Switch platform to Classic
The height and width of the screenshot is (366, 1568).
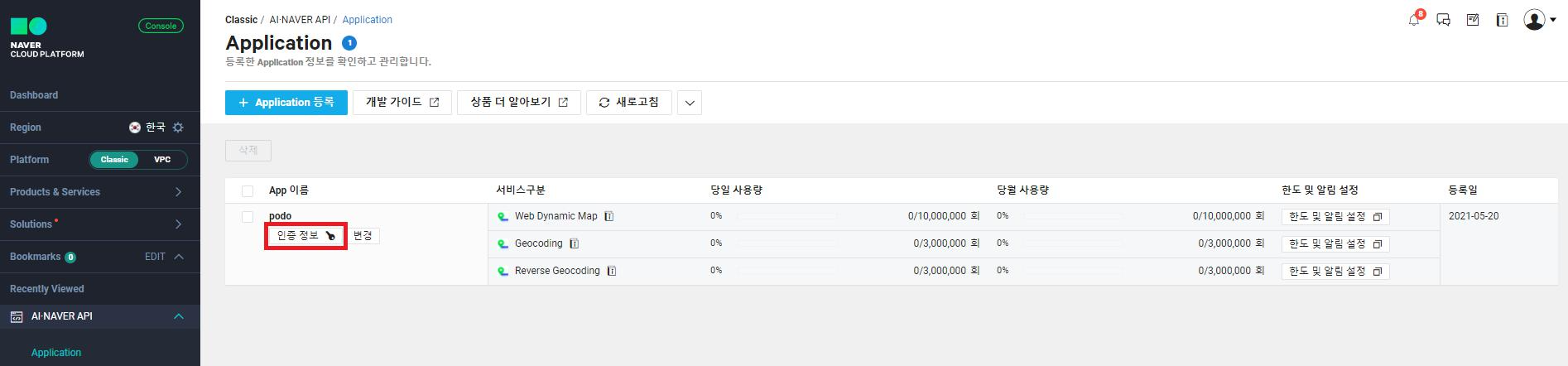point(114,160)
